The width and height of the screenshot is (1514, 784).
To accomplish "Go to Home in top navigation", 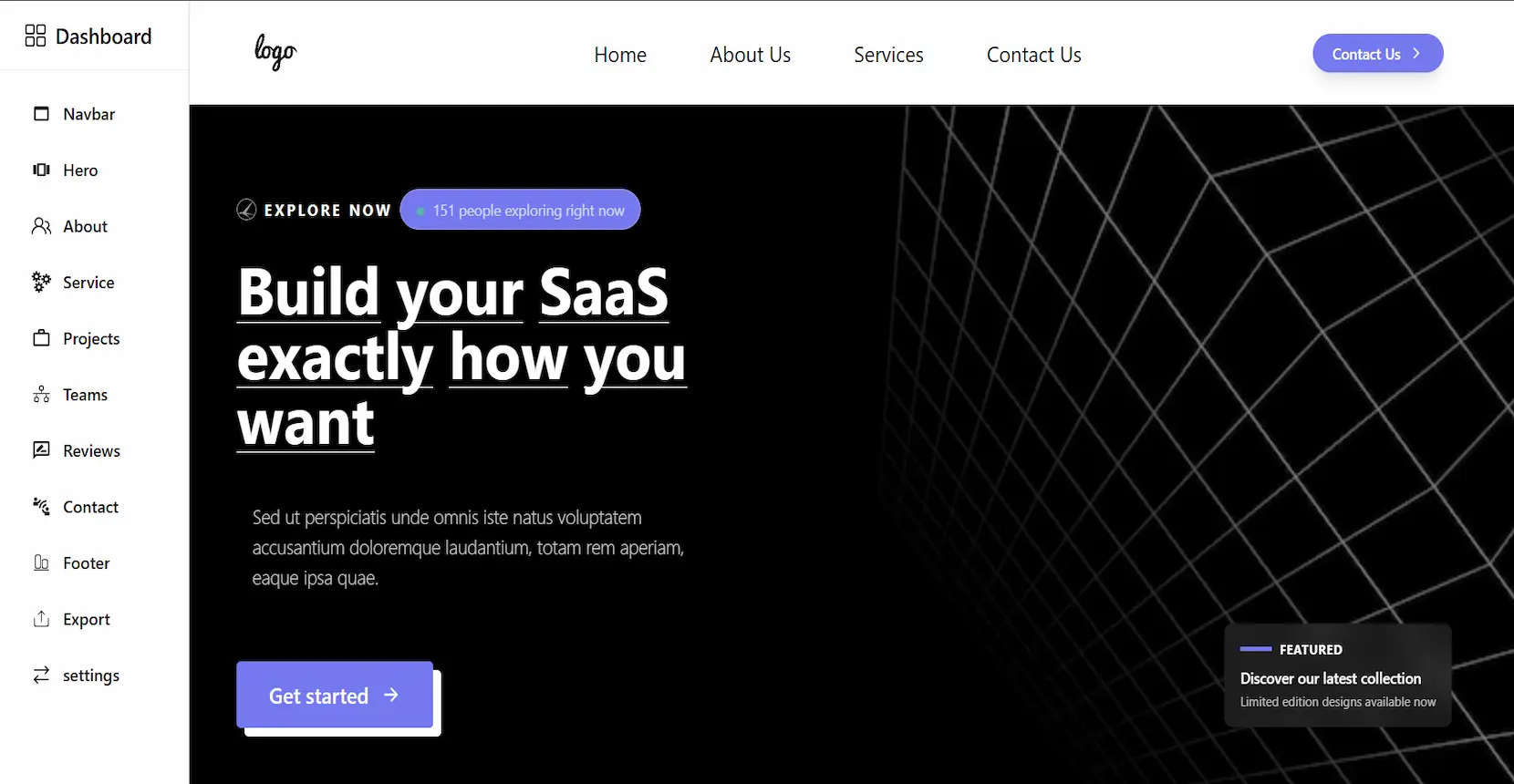I will (x=620, y=55).
